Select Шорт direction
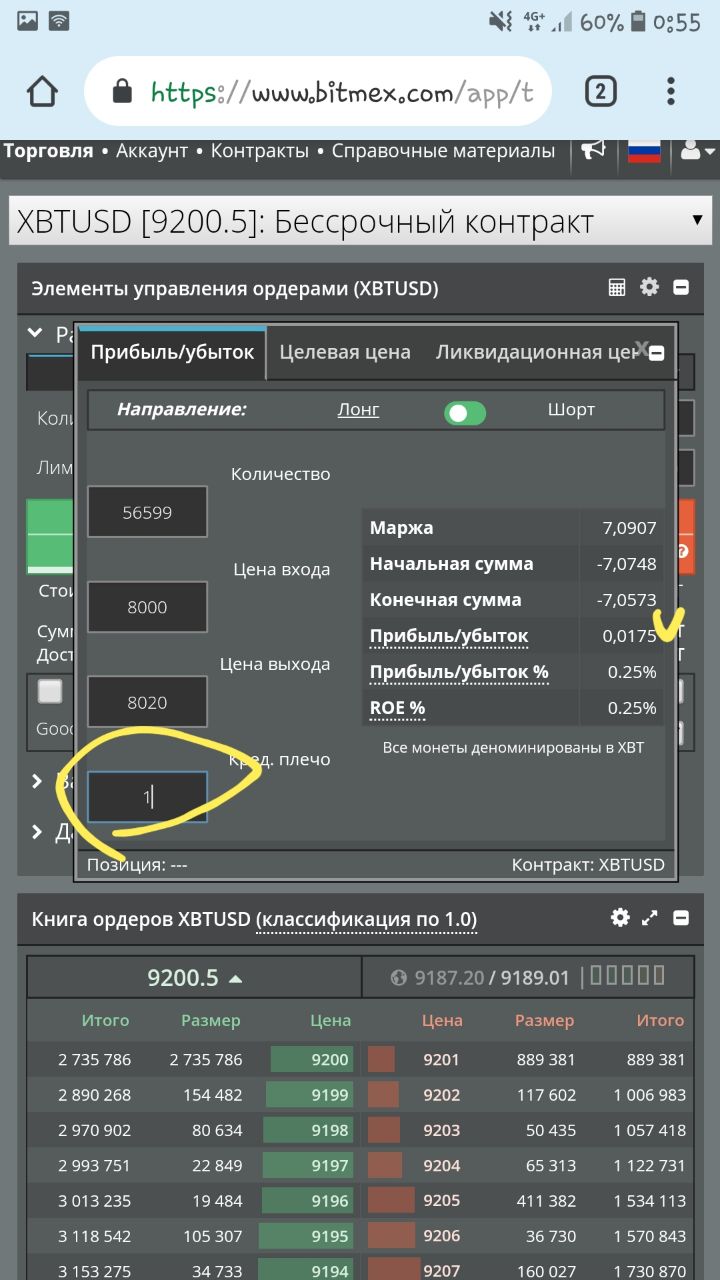Screen dimensions: 720x1280 (571, 409)
